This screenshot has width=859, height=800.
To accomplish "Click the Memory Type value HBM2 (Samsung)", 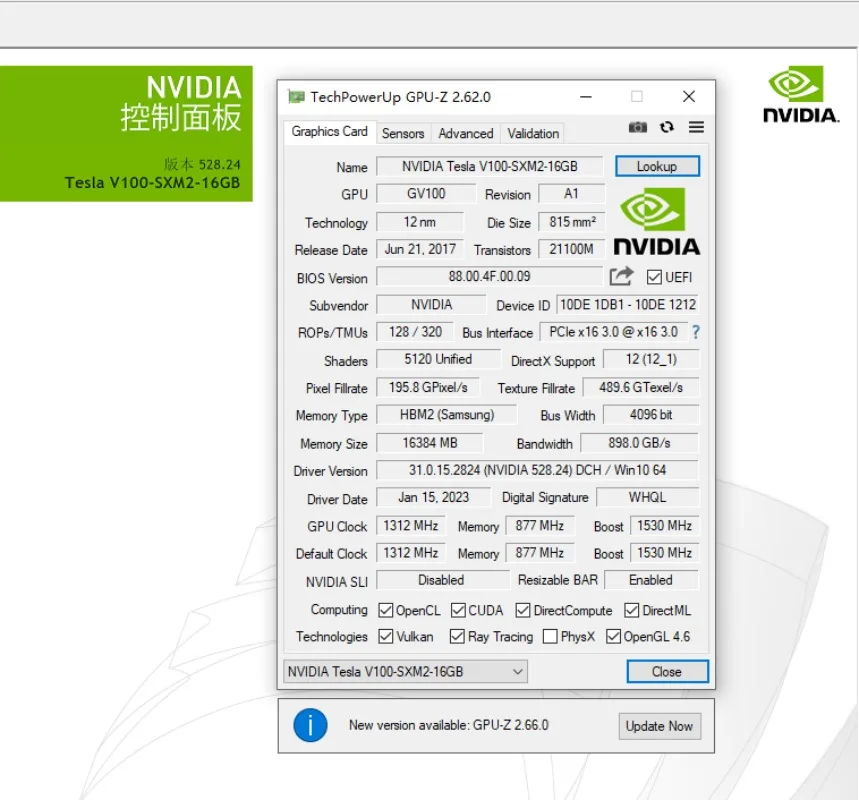I will click(x=446, y=415).
